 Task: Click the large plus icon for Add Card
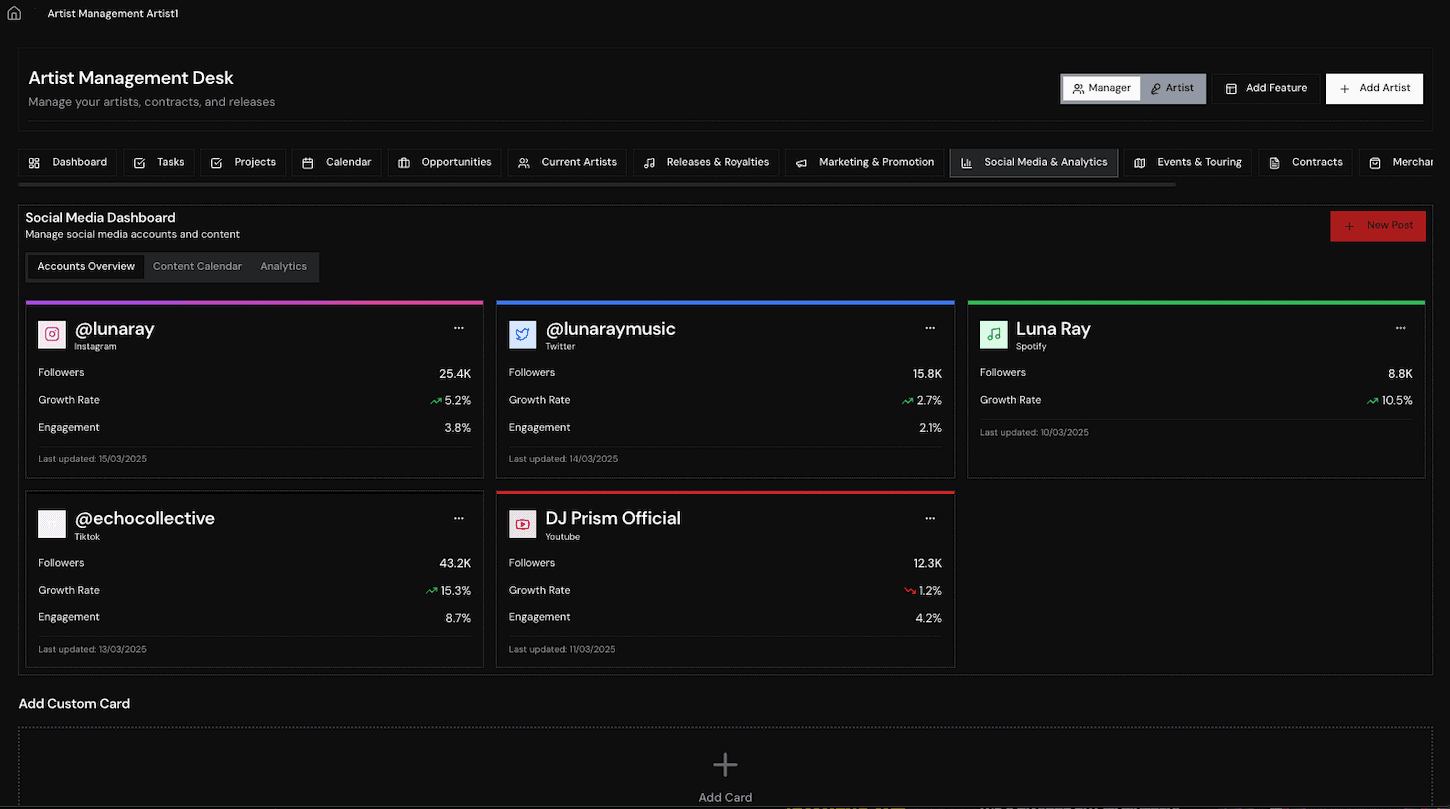tap(725, 765)
